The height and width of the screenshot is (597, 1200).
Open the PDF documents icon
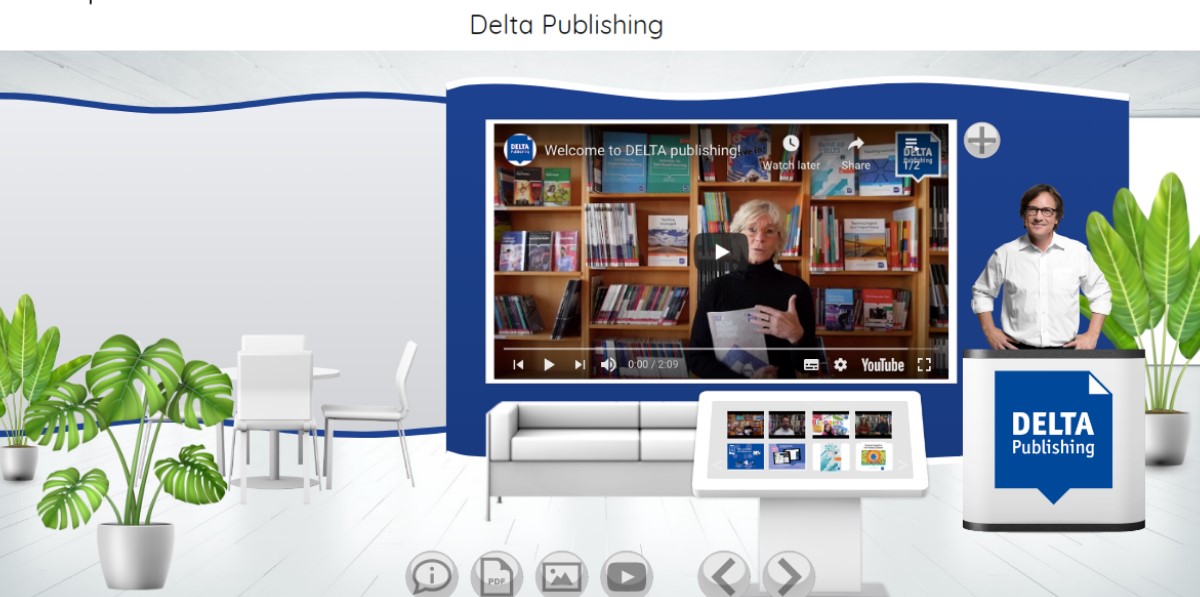pyautogui.click(x=496, y=576)
